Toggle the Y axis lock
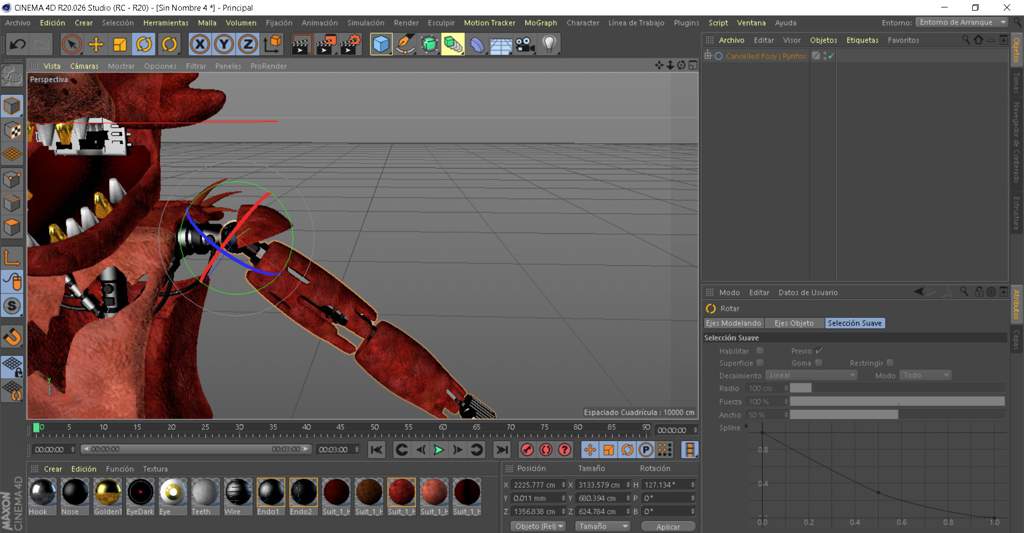 [224, 44]
